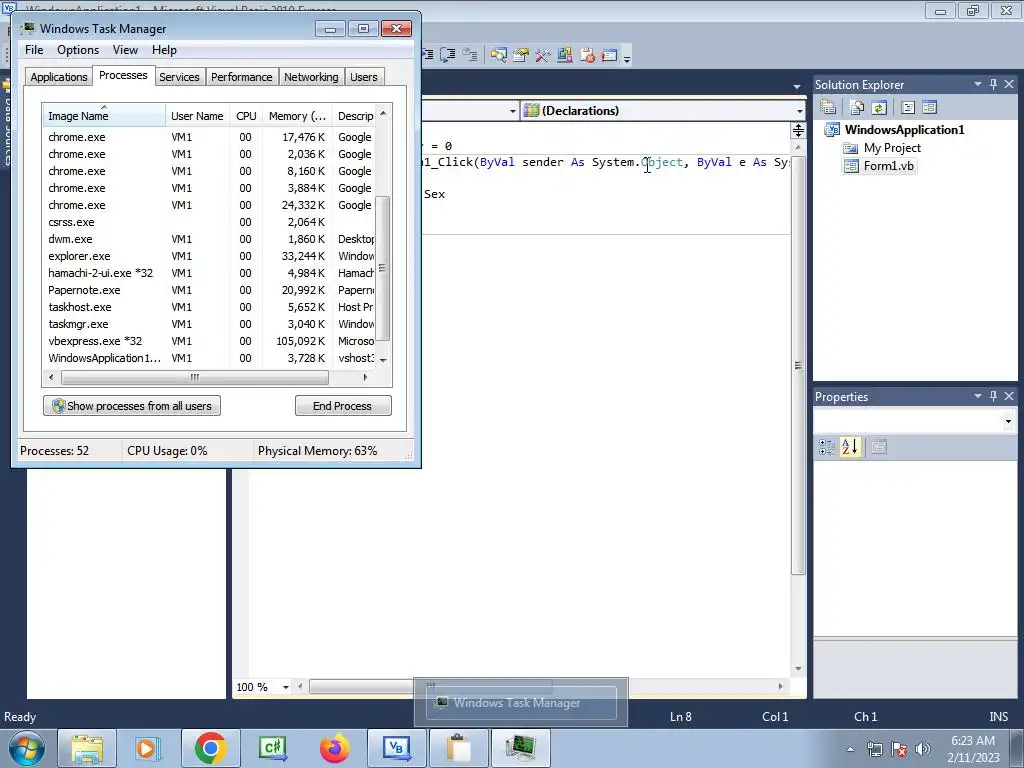Open the Properties object selector dropdown
Screen dimensions: 1024x768
pyautogui.click(x=1008, y=421)
